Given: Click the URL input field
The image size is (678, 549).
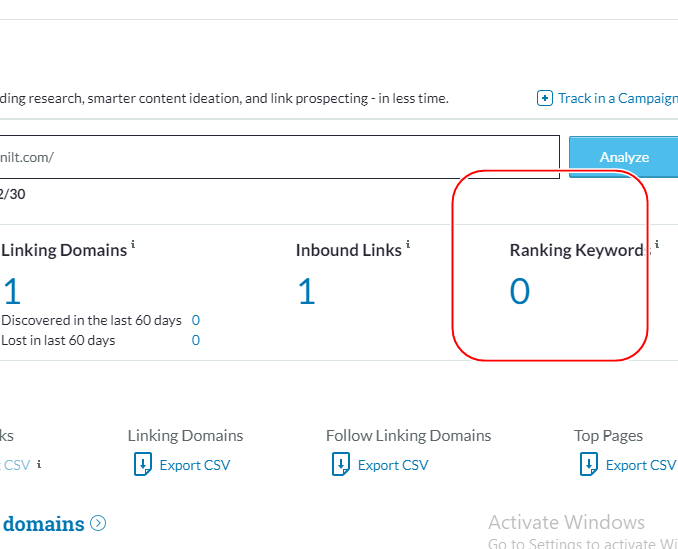Looking at the screenshot, I should [280, 157].
